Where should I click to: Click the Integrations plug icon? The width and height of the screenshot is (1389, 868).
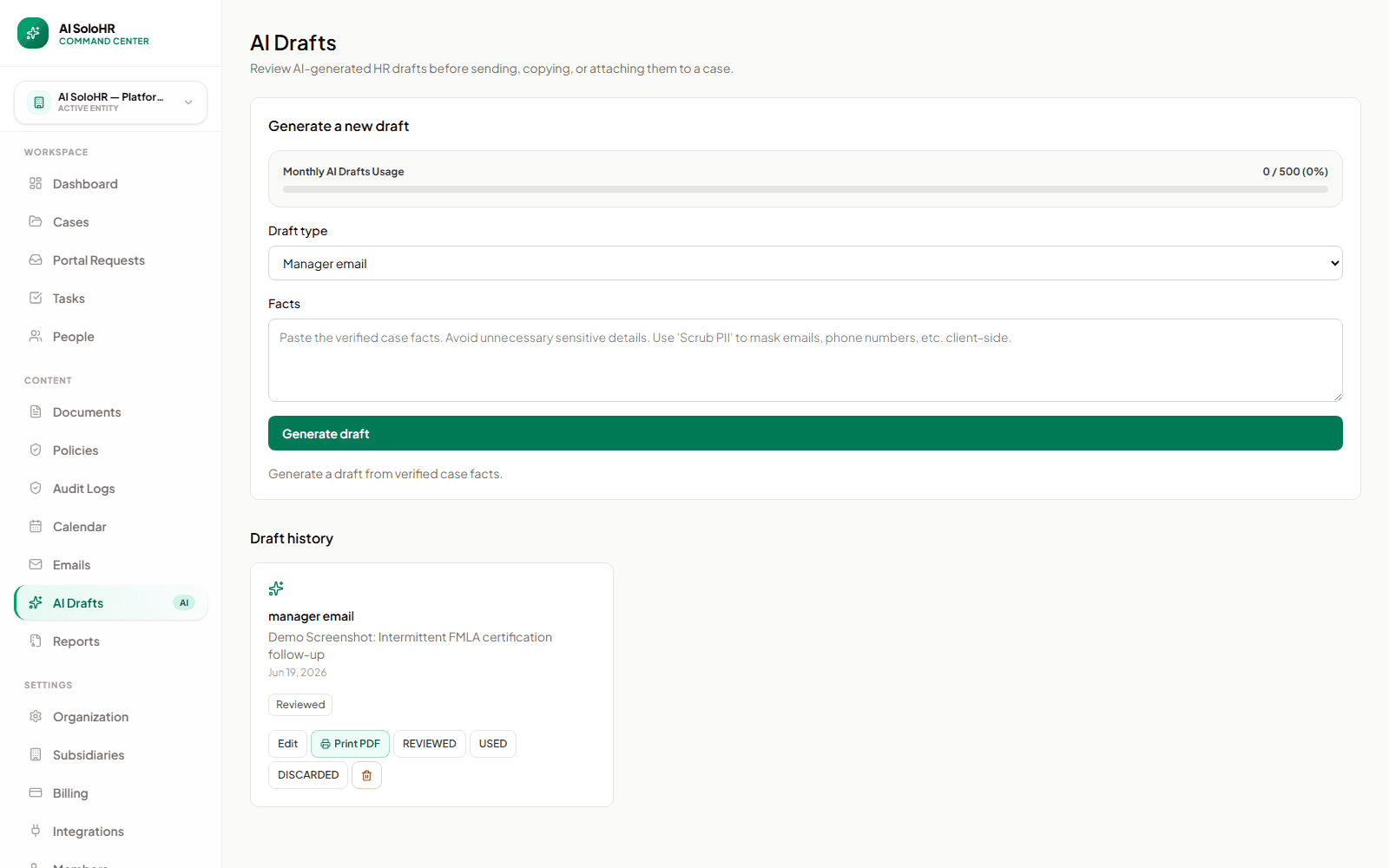36,831
